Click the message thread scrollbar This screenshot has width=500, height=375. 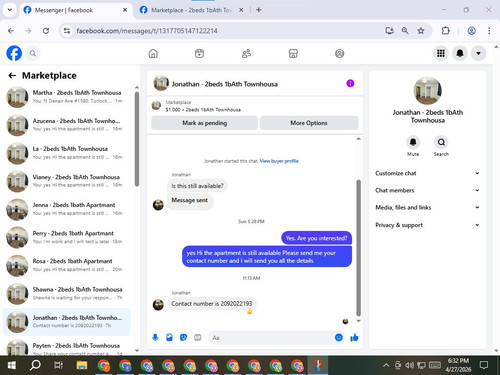coord(359,248)
